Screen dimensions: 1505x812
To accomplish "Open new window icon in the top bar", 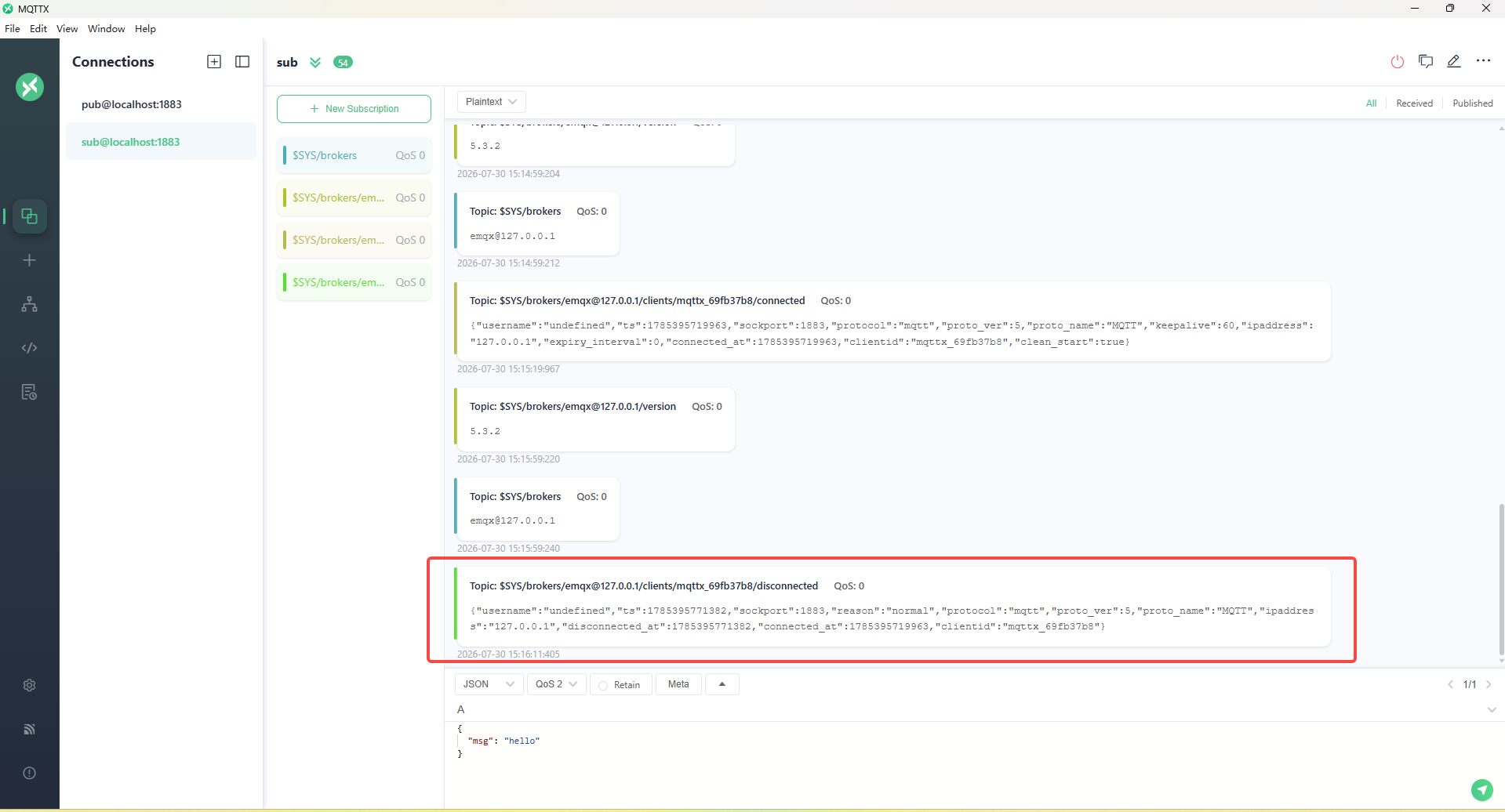I will [x=1426, y=61].
